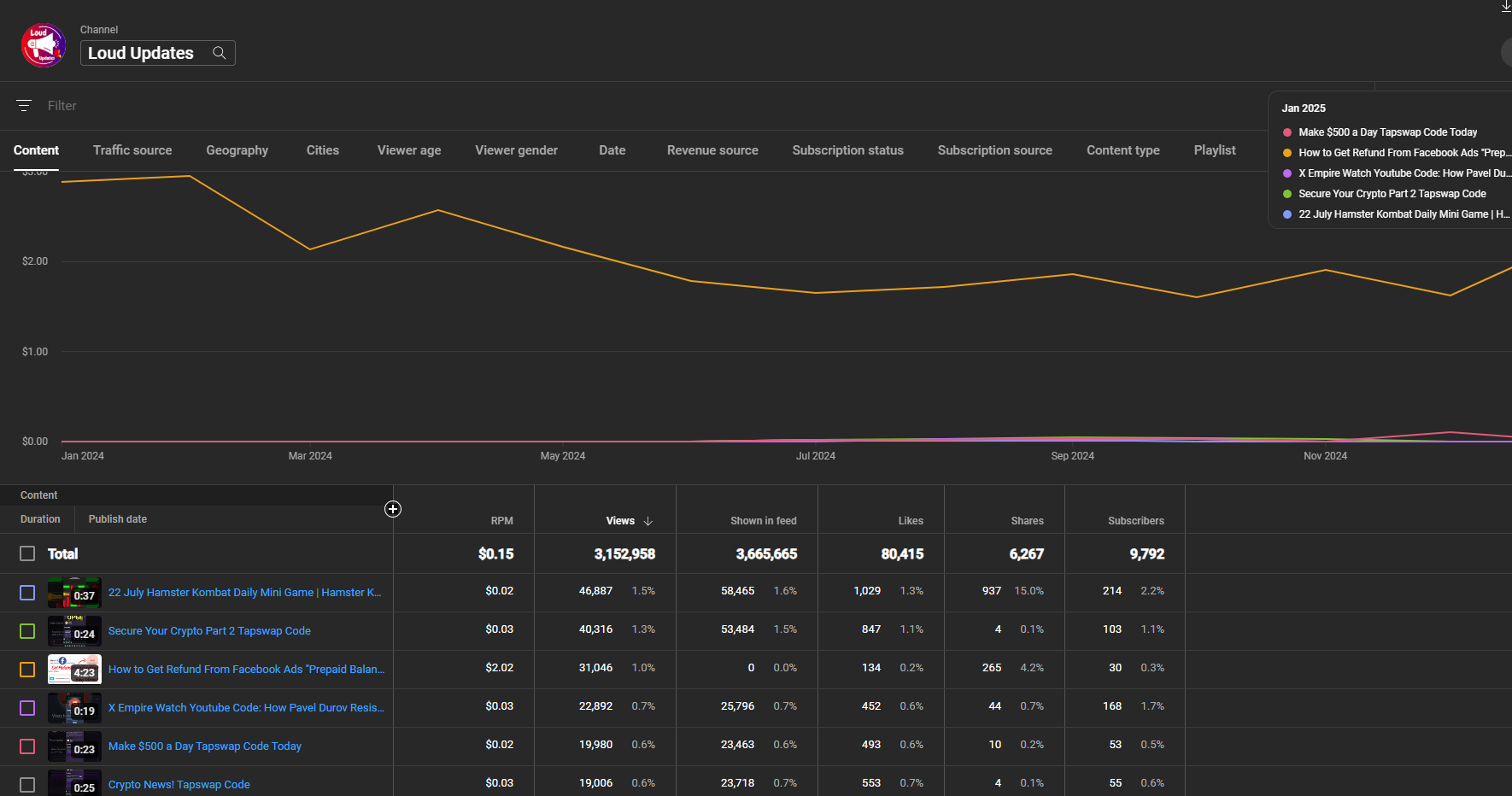The image size is (1512, 796).
Task: Click the Total subscribers value 9,792
Action: click(1147, 554)
